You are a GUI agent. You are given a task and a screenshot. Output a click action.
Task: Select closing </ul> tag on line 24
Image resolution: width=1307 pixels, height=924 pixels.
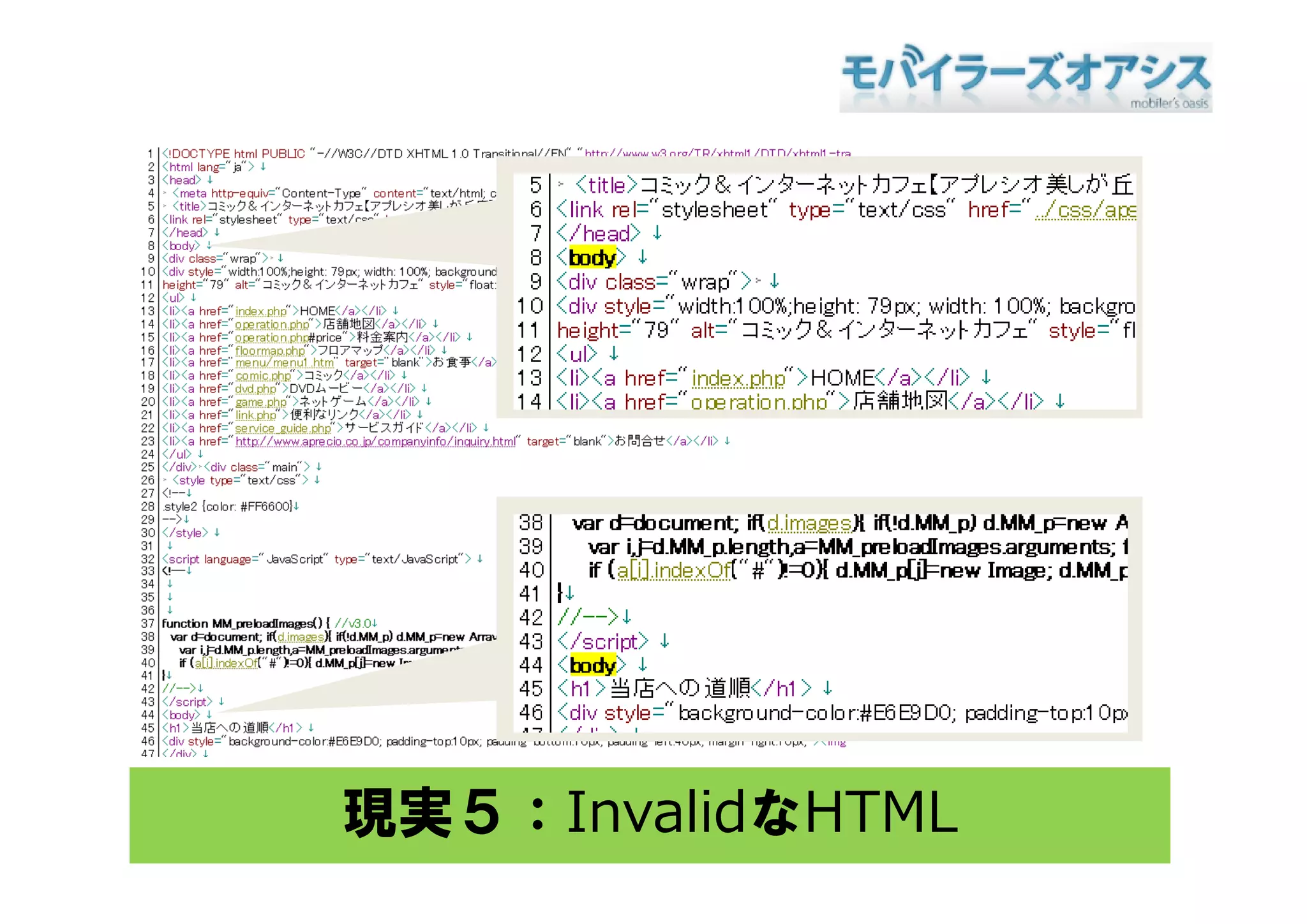coord(177,454)
